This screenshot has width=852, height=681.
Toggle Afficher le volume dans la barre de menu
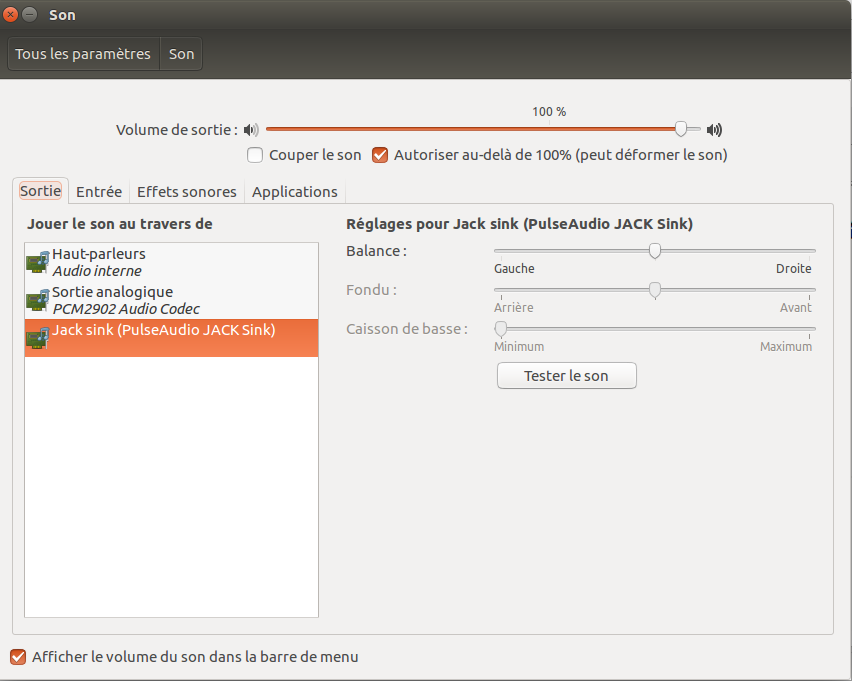pyautogui.click(x=18, y=657)
